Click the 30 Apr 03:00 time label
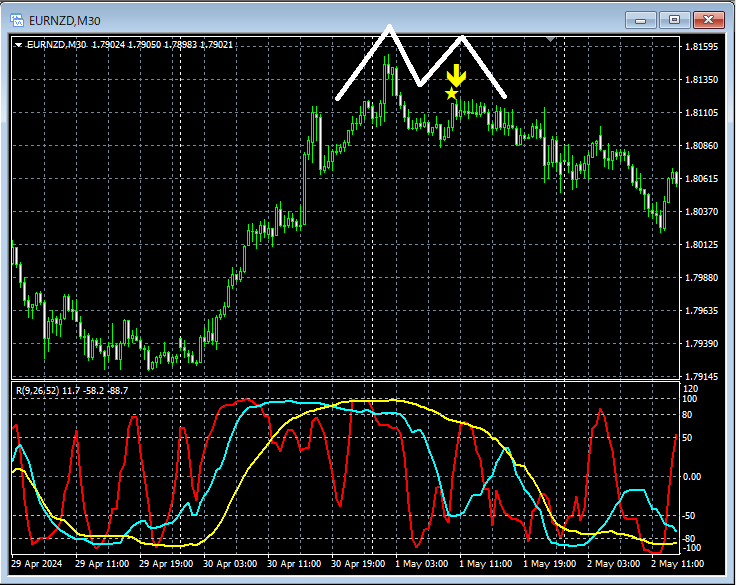Screen dimensions: 737x585 click(x=230, y=563)
